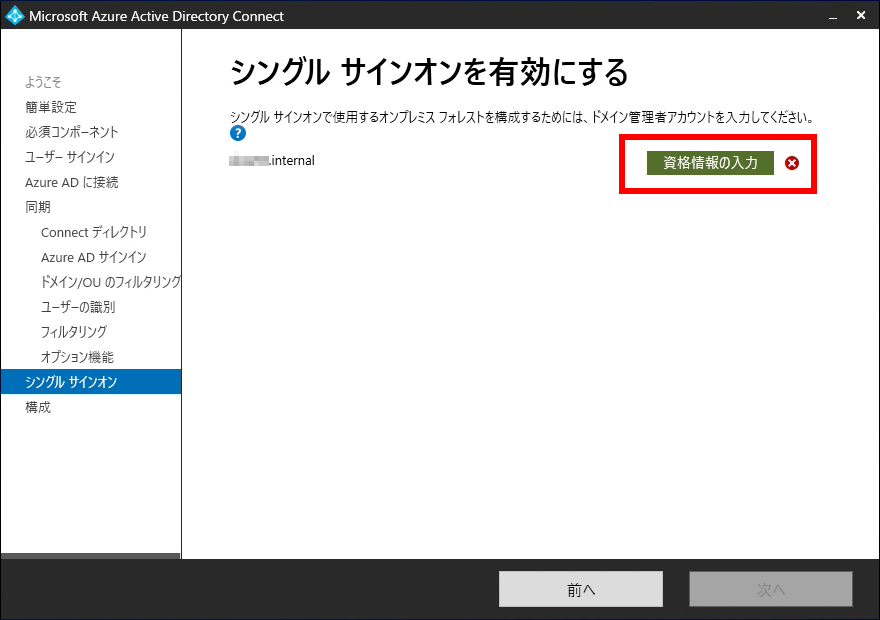
Task: Open Connect ディレクトリ sub-step
Action: coord(94,232)
